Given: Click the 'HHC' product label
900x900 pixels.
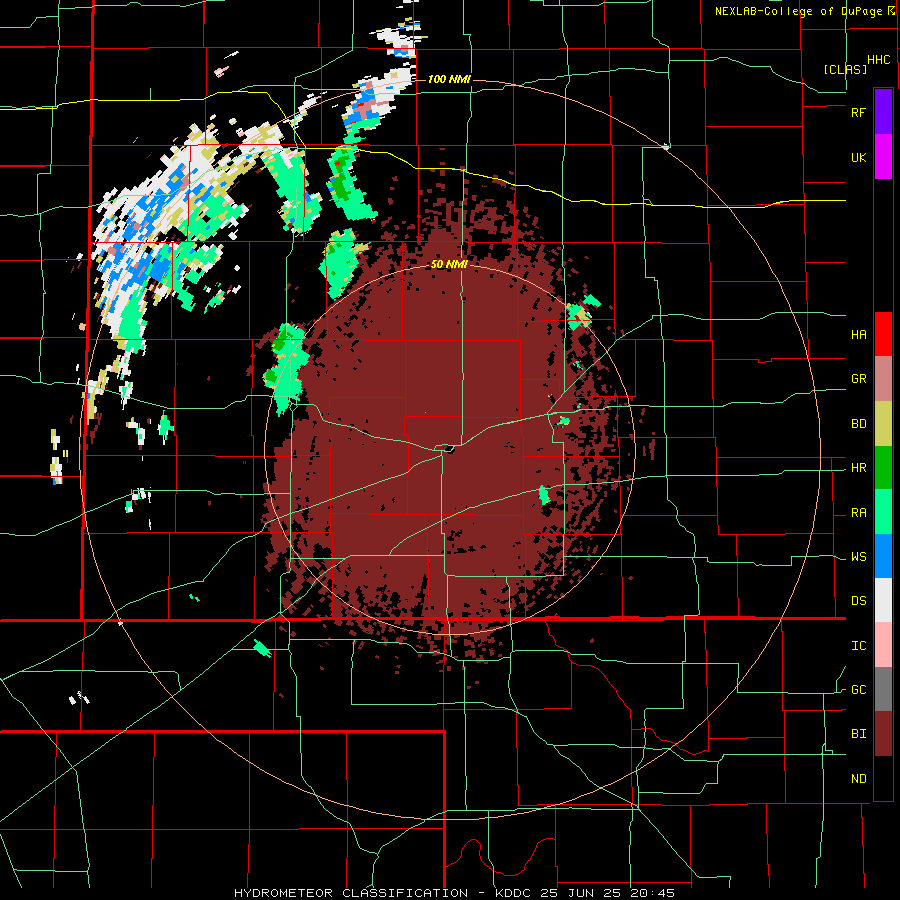Looking at the screenshot, I should 879,60.
